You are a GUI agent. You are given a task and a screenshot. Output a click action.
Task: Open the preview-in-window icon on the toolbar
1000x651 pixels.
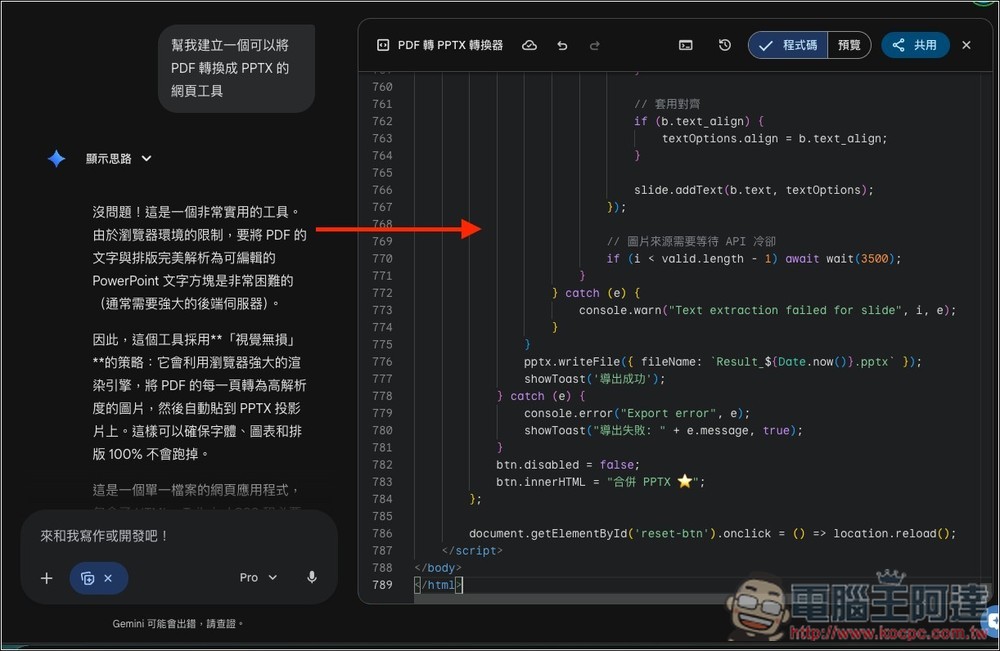[685, 45]
